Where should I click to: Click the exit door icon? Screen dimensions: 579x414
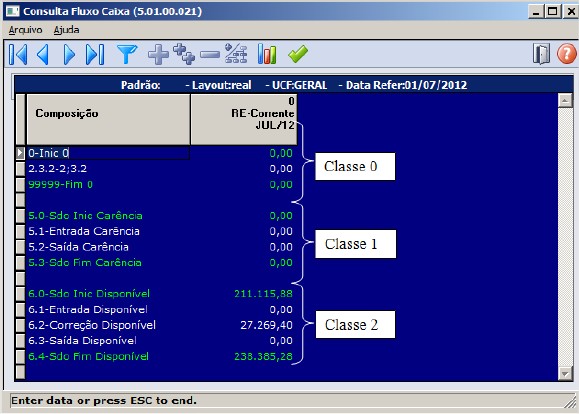(541, 54)
